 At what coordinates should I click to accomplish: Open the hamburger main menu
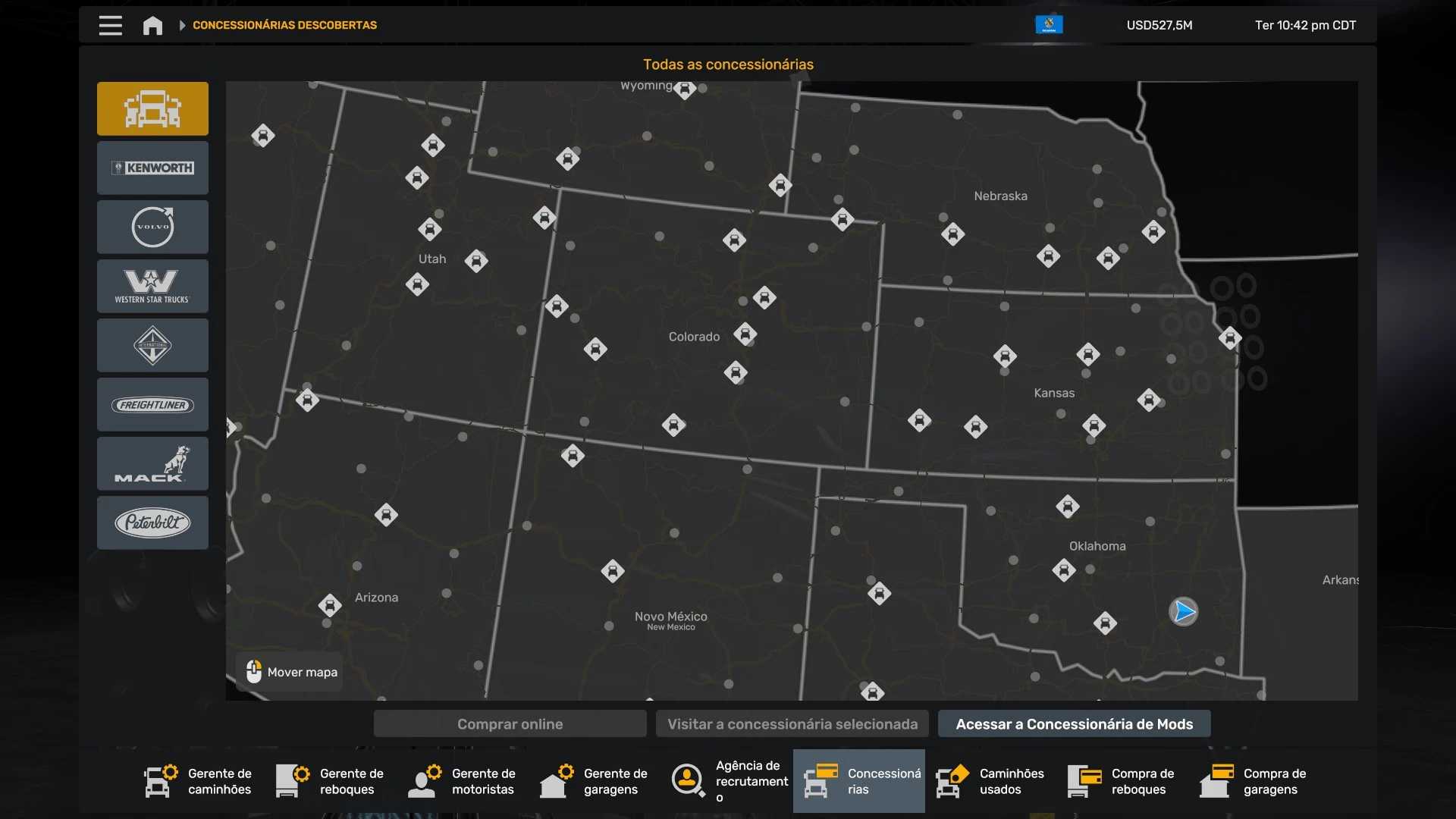(110, 25)
